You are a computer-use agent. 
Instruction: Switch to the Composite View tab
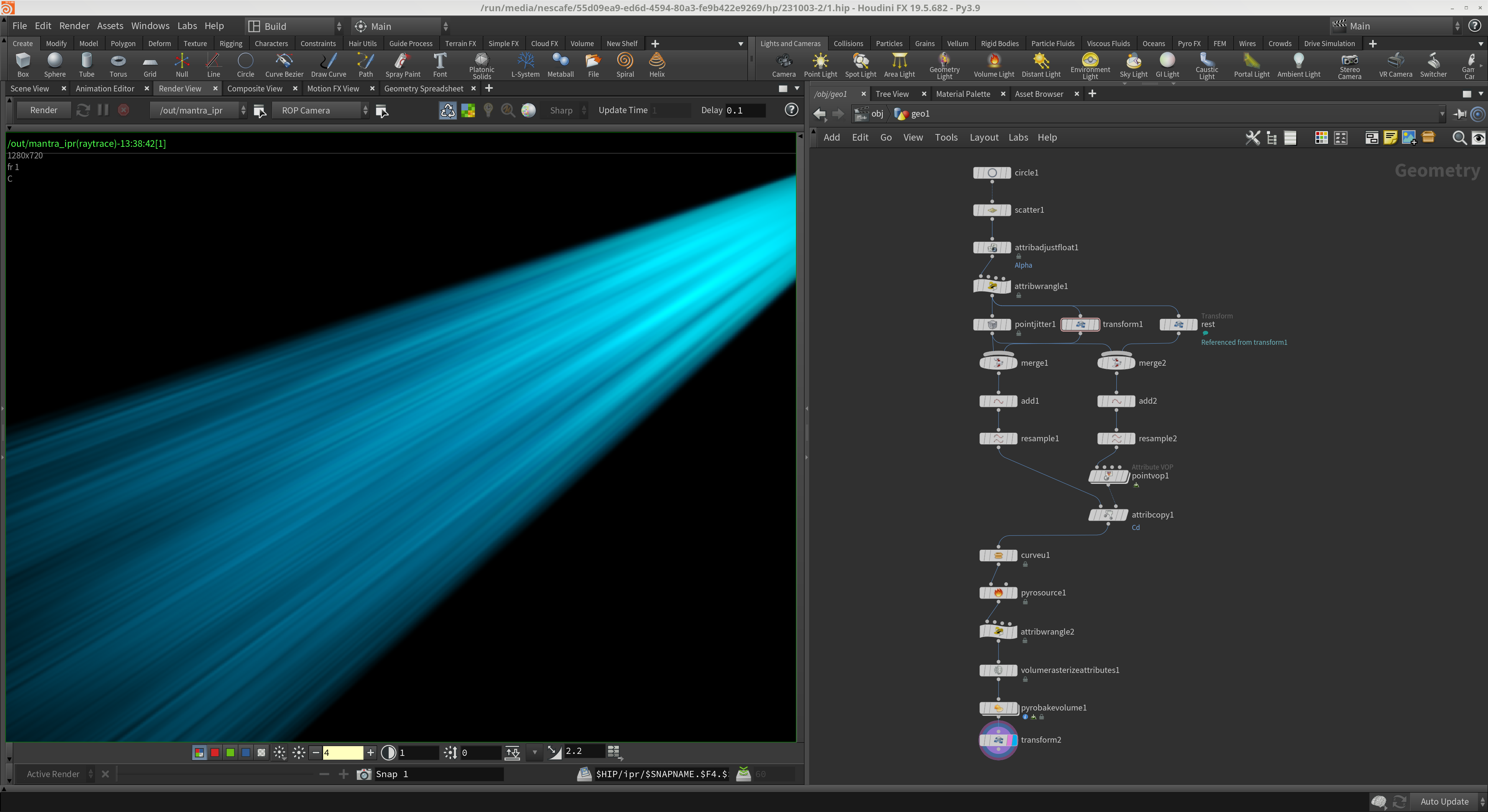255,88
